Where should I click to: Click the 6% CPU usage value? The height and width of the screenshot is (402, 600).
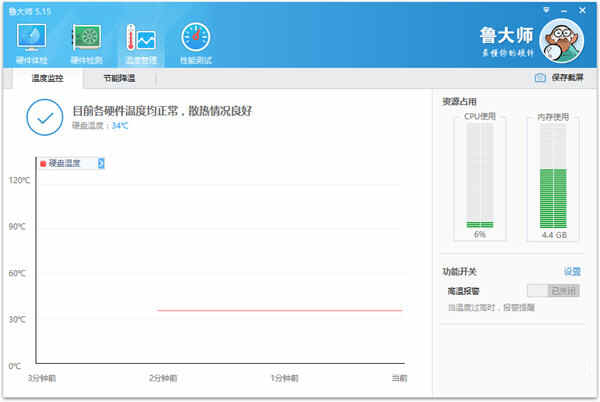click(x=480, y=234)
